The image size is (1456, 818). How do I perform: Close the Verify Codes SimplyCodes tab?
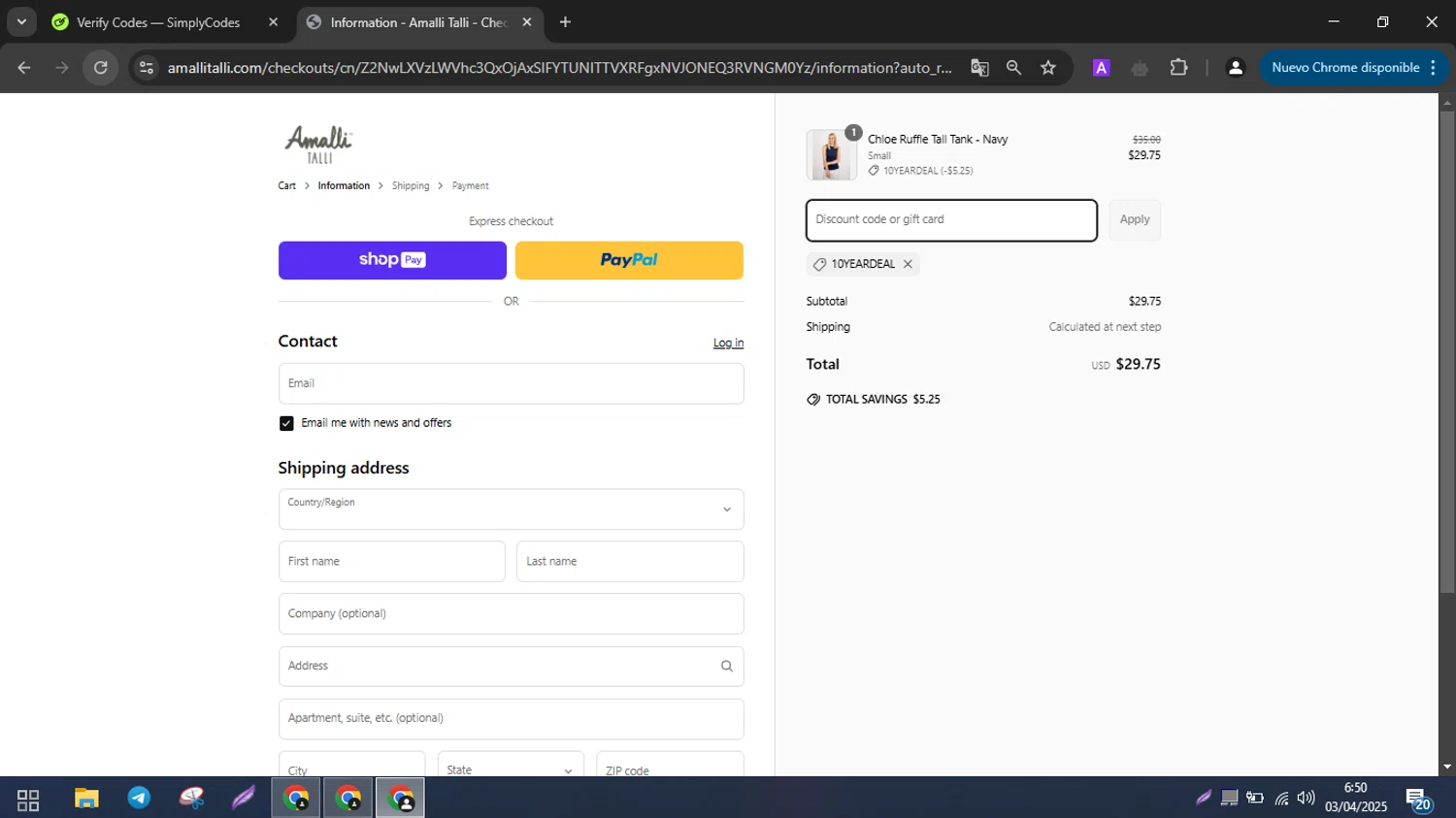(x=273, y=21)
